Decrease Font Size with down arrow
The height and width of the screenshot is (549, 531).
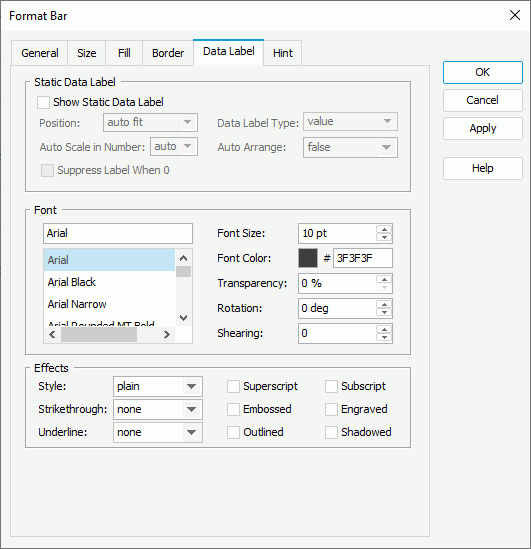pos(384,237)
